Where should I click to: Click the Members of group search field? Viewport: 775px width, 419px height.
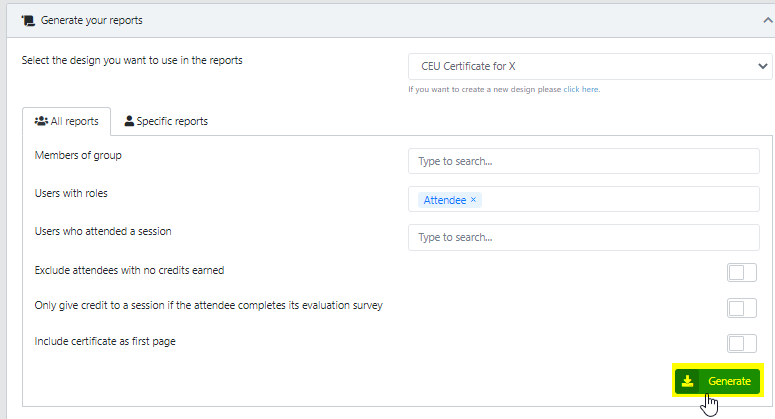(x=583, y=161)
